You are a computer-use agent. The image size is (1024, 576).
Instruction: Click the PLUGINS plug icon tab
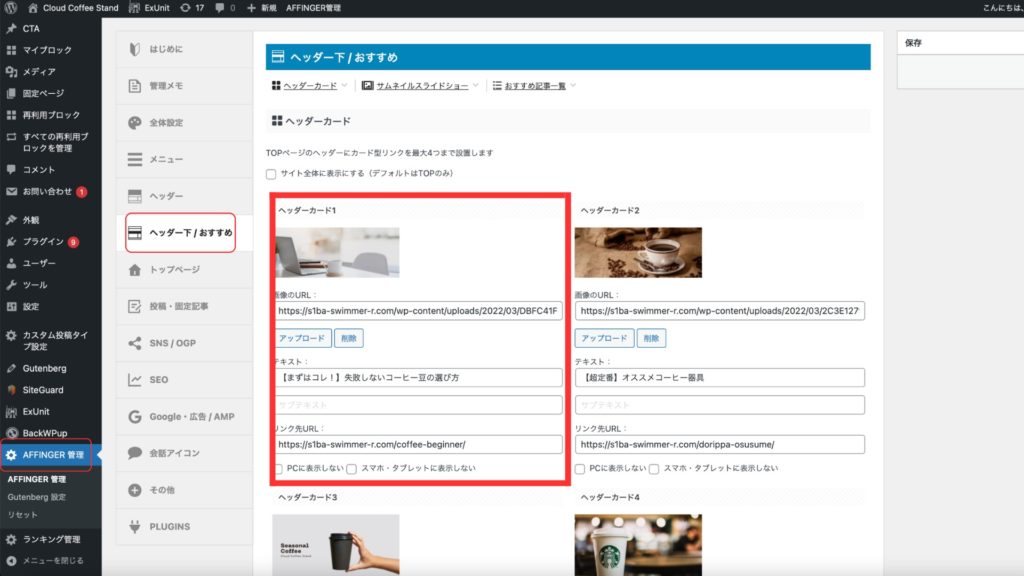pyautogui.click(x=135, y=527)
